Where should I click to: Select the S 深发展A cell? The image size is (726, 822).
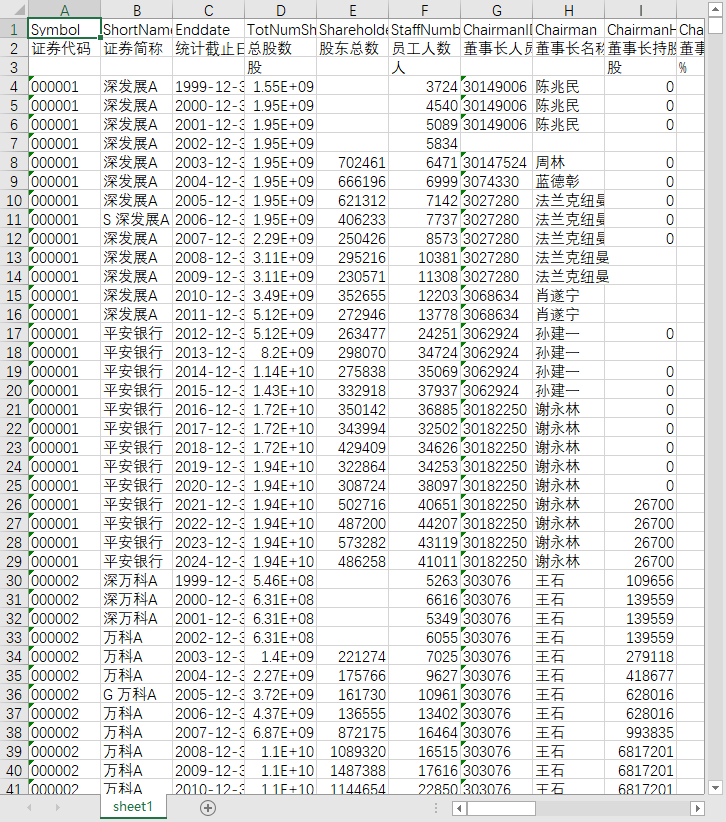tap(136, 220)
